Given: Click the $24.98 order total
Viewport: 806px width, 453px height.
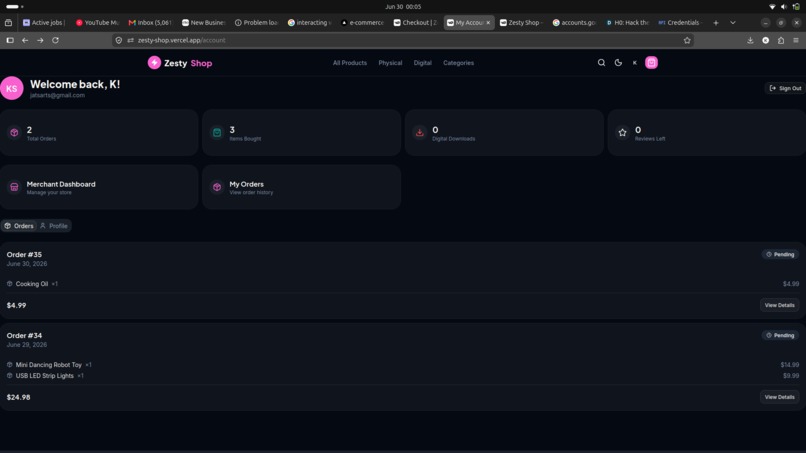Looking at the screenshot, I should pyautogui.click(x=19, y=397).
